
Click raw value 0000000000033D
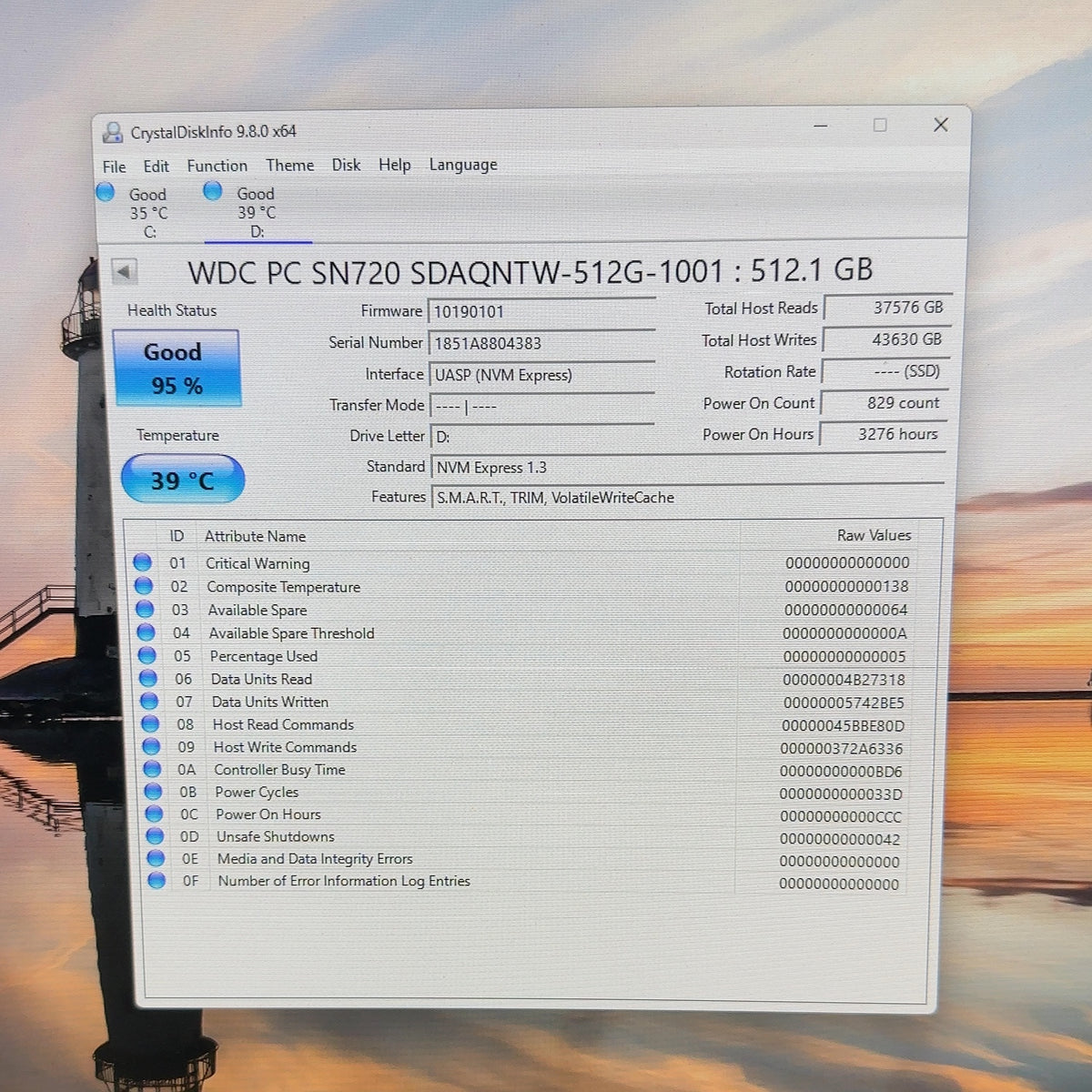[841, 794]
